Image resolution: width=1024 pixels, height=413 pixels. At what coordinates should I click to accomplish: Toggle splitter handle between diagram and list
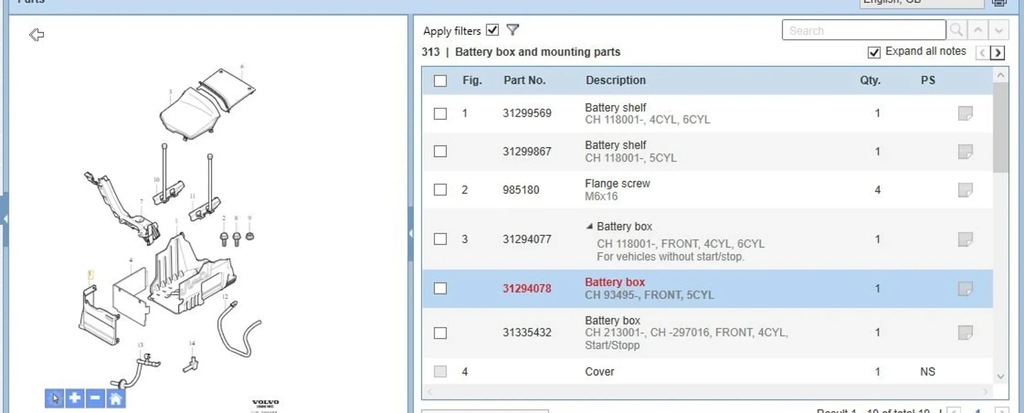point(411,233)
